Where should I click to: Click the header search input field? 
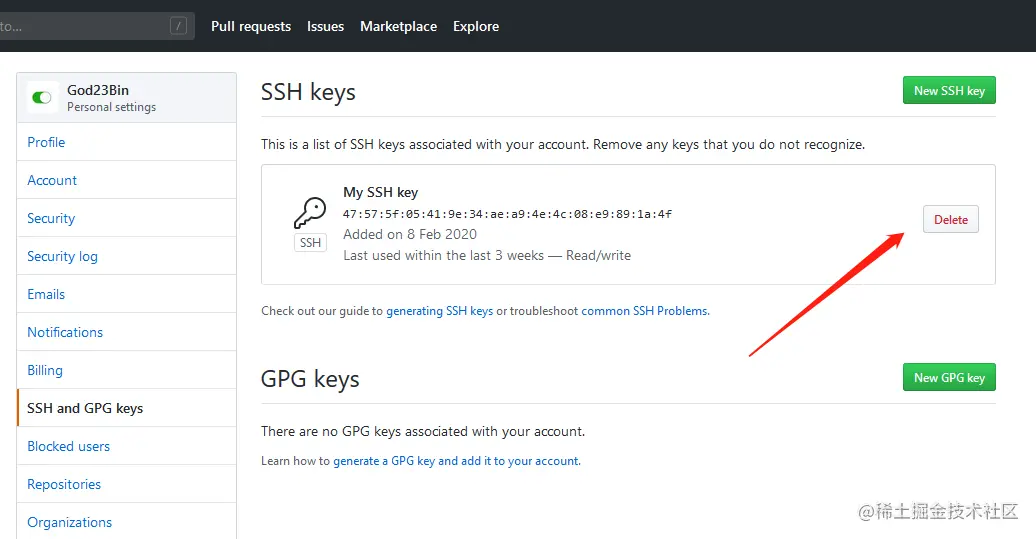pos(80,26)
